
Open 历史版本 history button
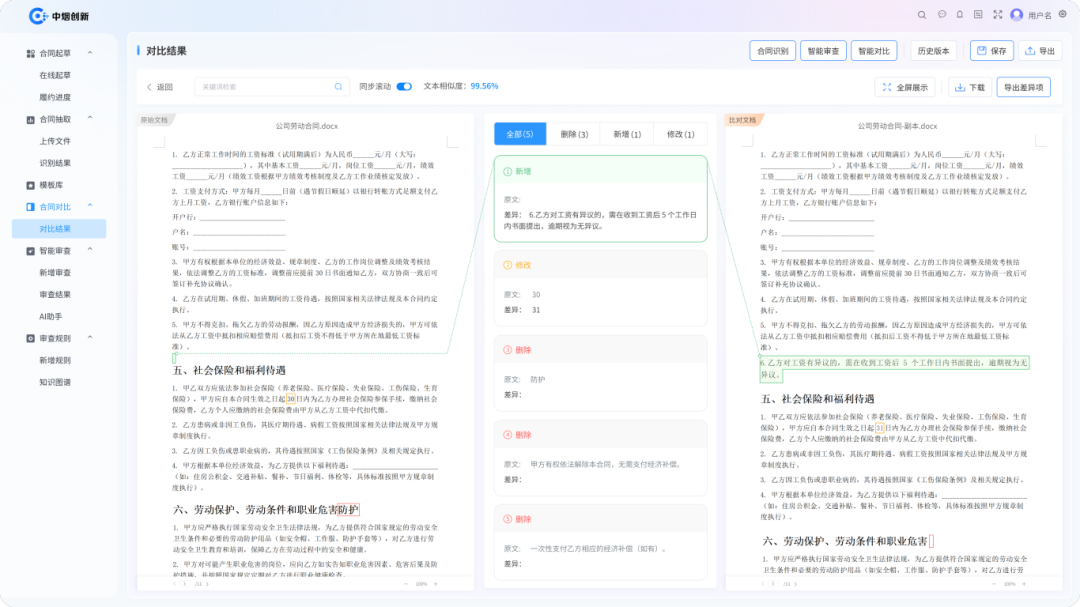pos(933,51)
